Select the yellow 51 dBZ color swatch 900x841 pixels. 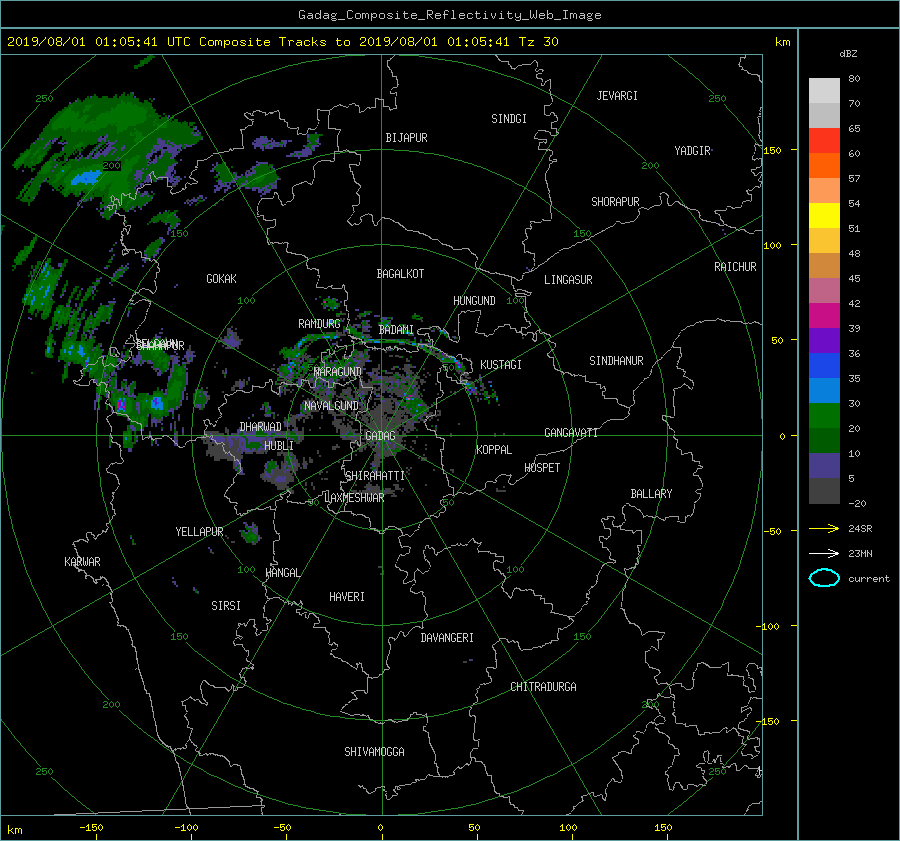pos(824,215)
